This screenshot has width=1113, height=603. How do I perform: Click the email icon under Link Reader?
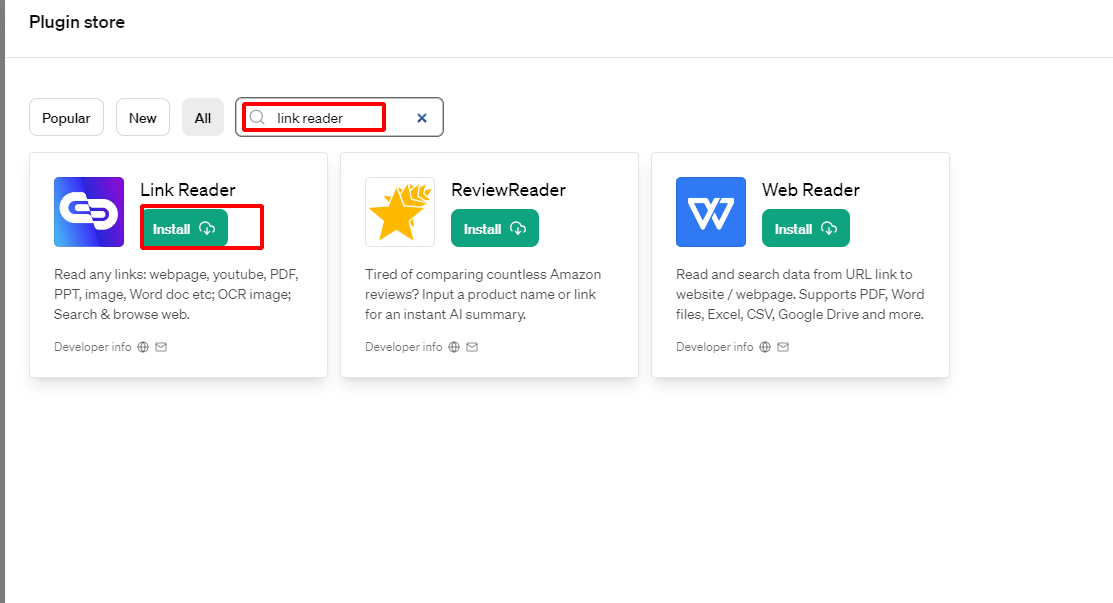pyautogui.click(x=162, y=346)
